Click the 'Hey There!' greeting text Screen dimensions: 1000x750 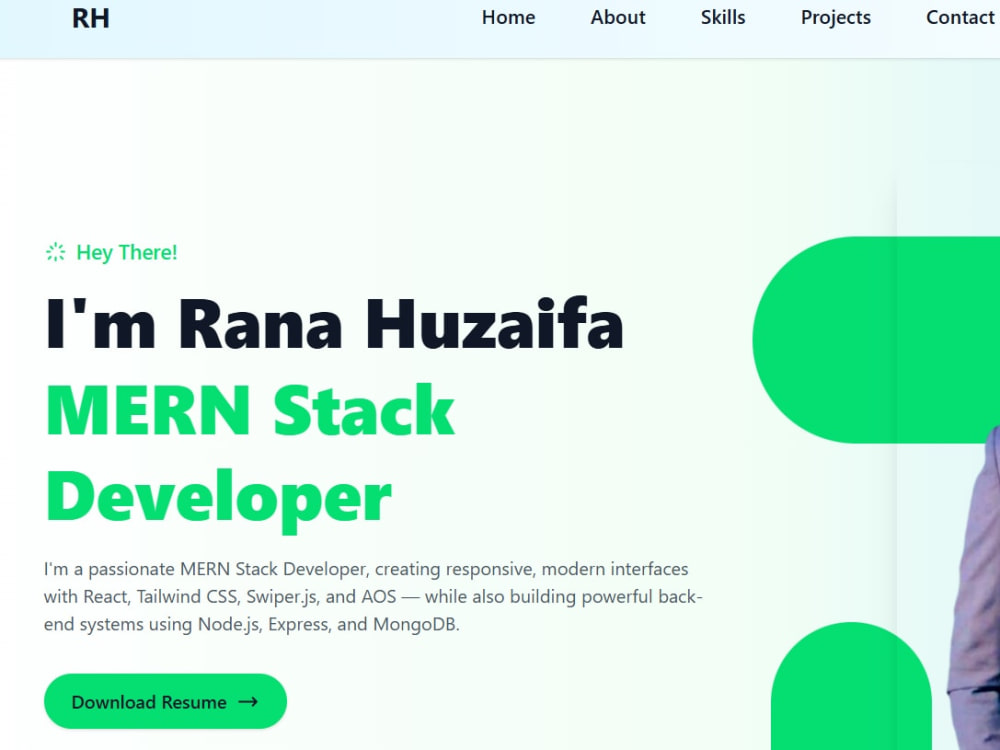coord(126,253)
